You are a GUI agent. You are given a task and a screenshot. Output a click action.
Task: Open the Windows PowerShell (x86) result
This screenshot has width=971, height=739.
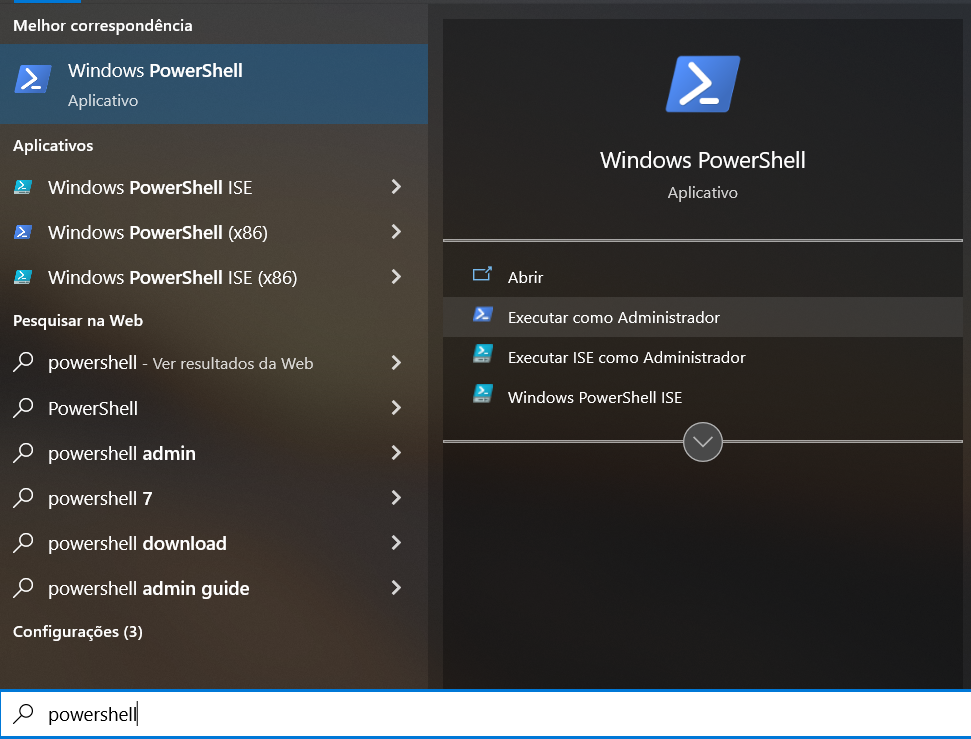[x=214, y=232]
